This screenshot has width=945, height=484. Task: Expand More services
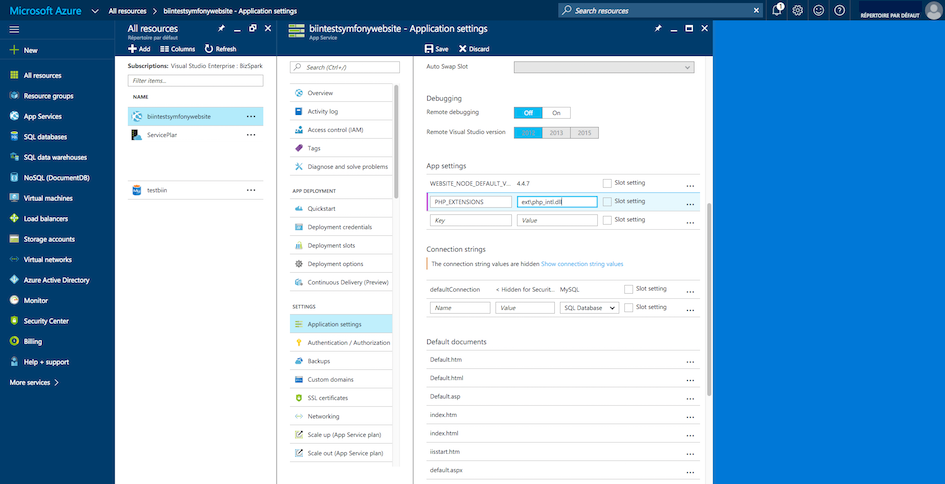tap(34, 383)
